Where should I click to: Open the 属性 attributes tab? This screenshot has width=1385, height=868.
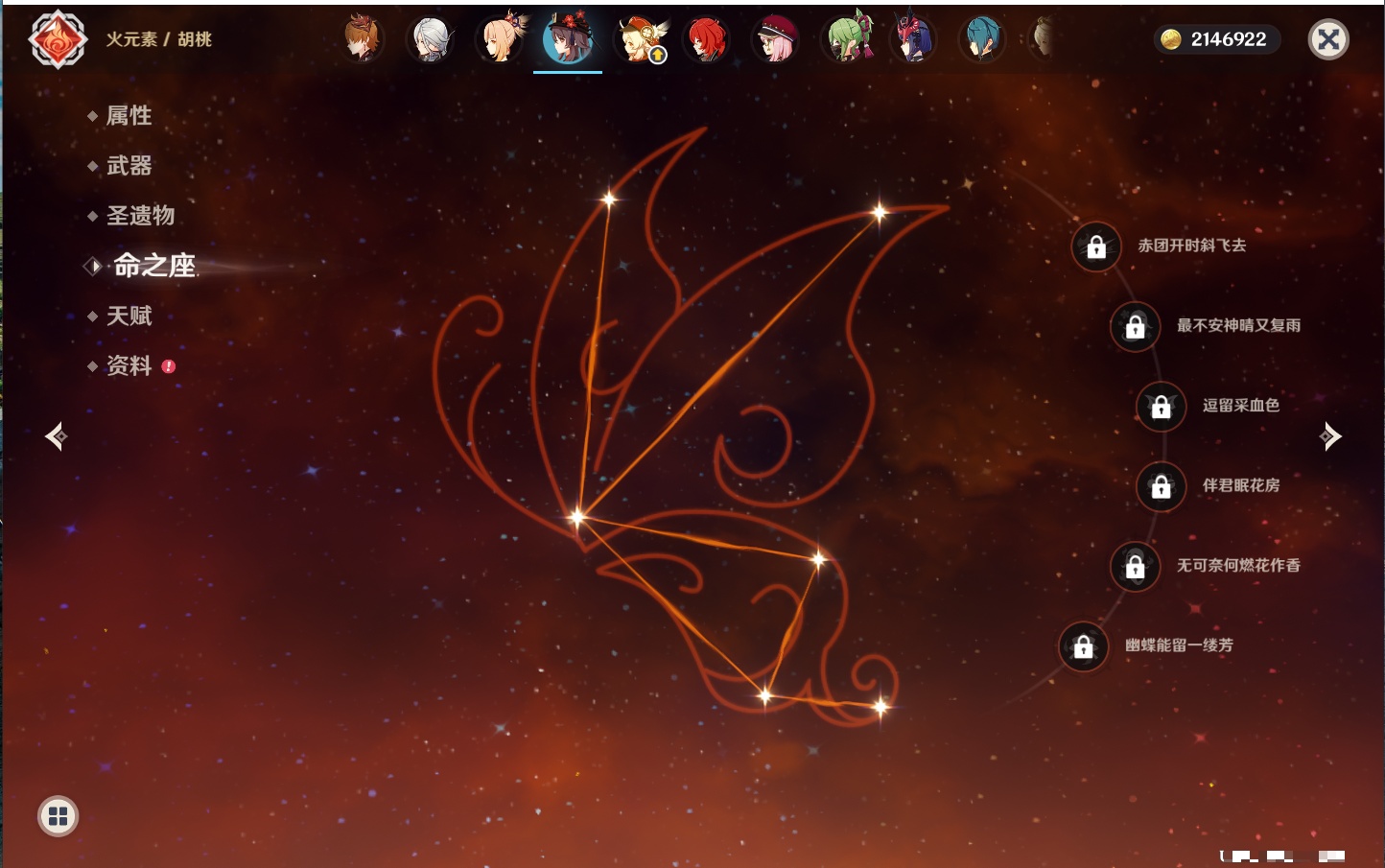click(129, 116)
